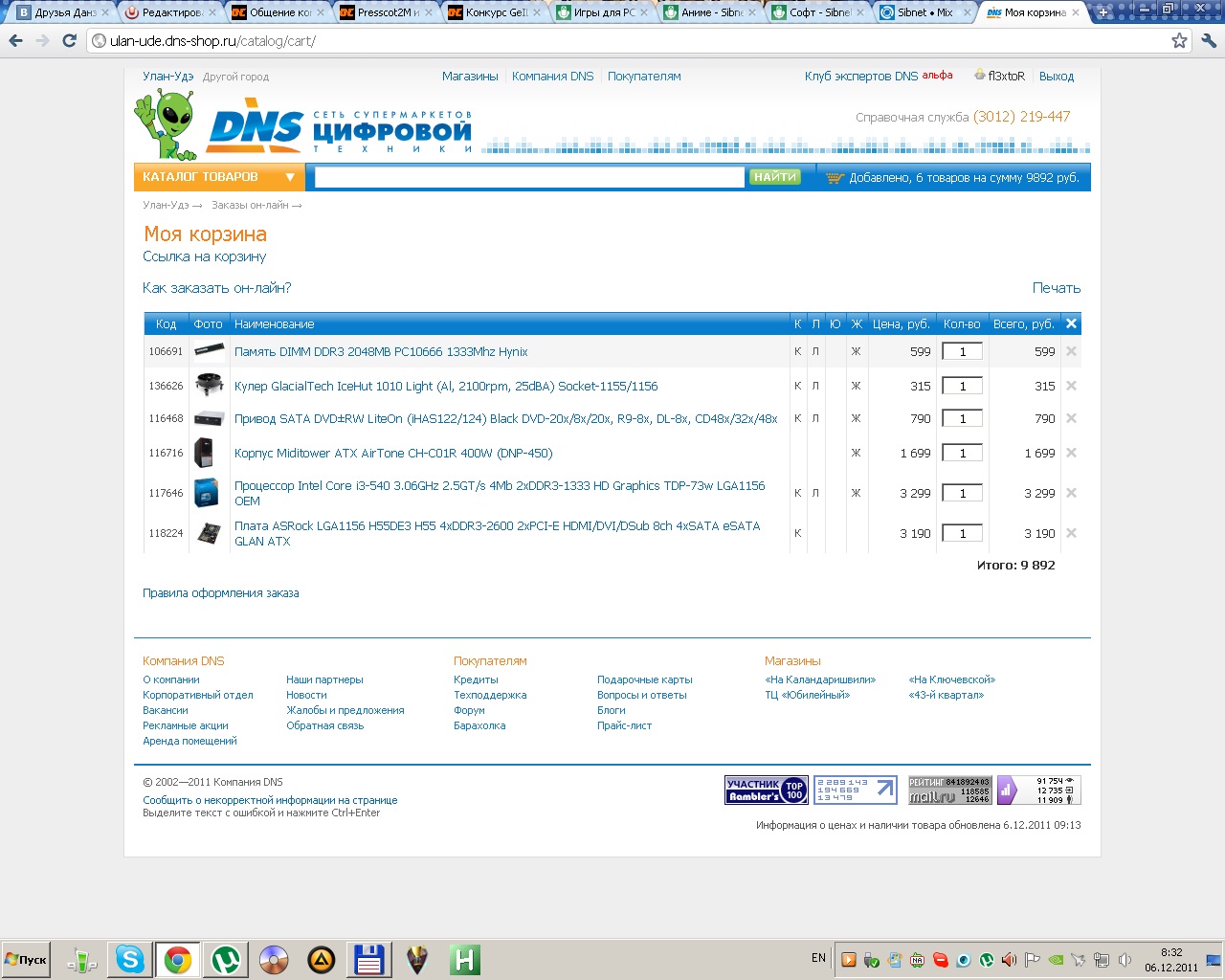Open the Магазины top menu link

point(470,77)
